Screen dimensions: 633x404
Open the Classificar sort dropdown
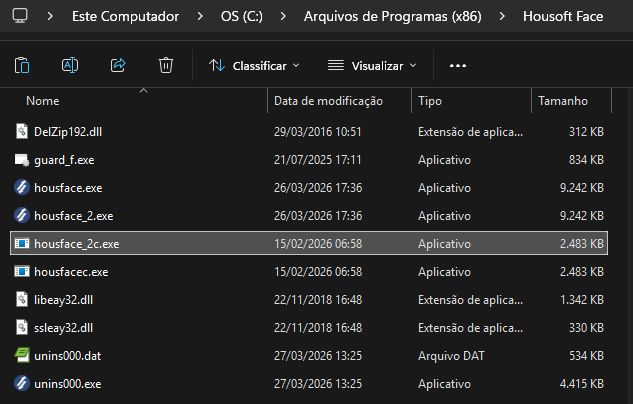click(x=254, y=66)
